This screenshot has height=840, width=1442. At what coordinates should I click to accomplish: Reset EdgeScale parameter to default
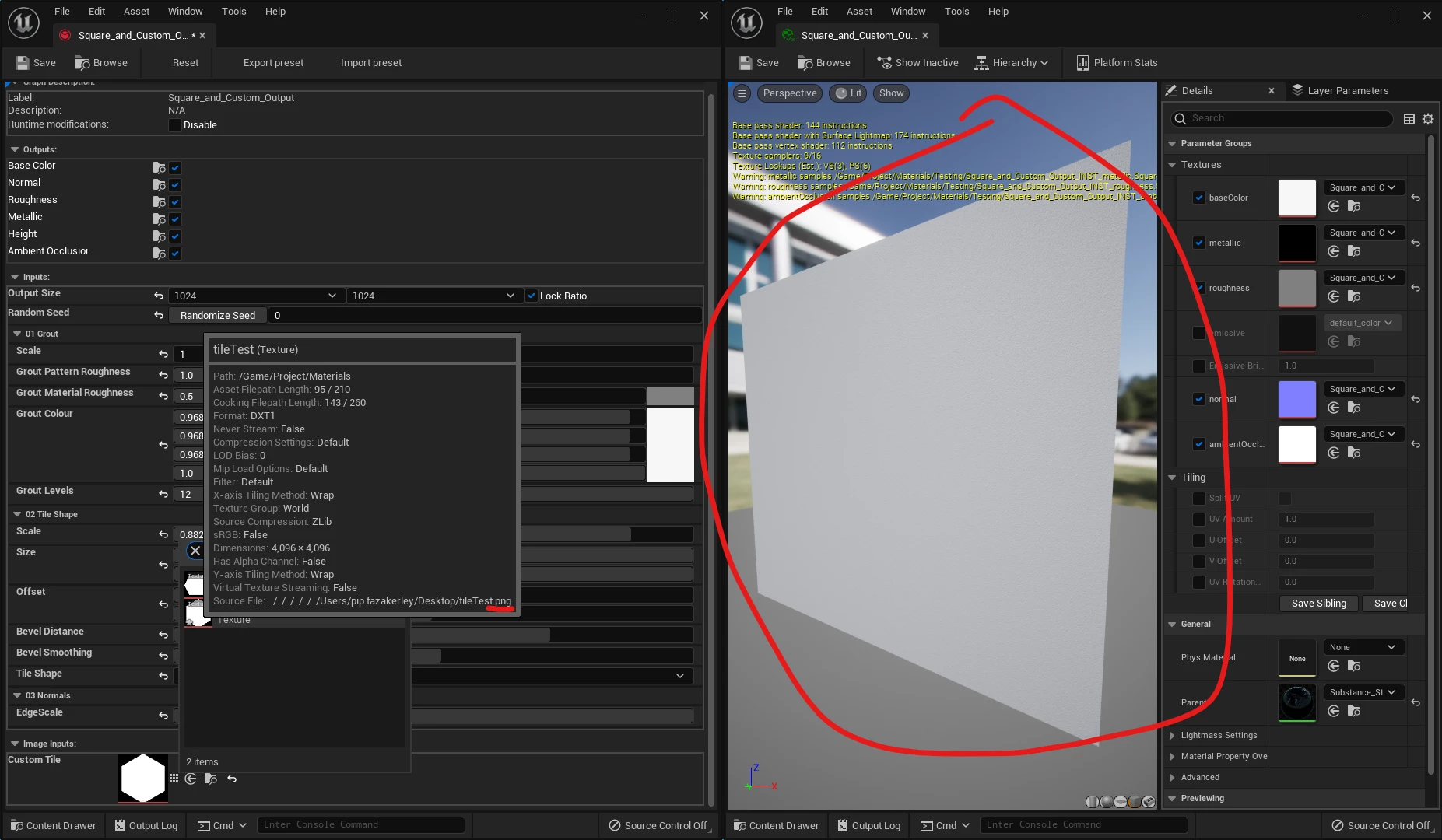click(x=163, y=716)
